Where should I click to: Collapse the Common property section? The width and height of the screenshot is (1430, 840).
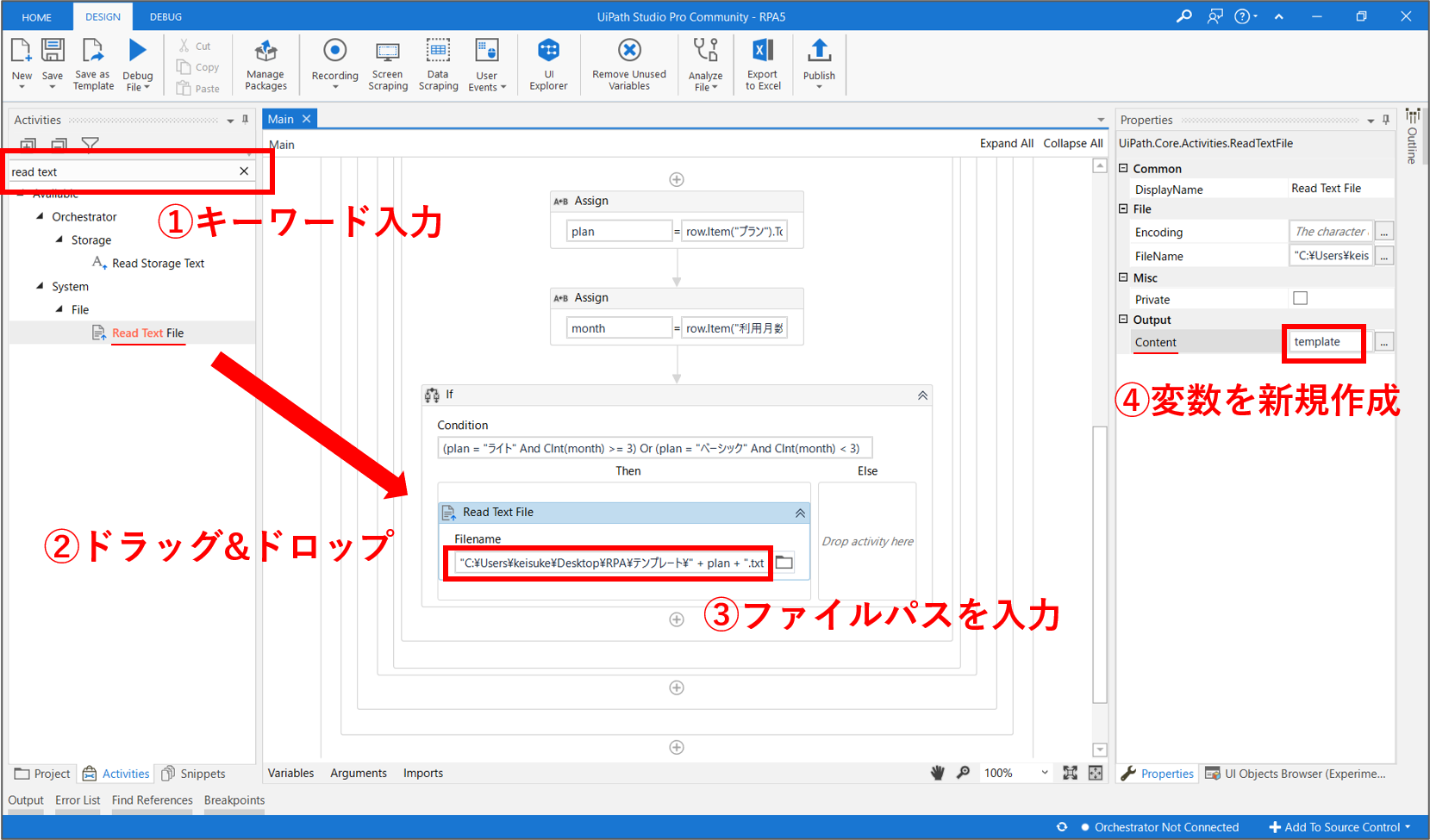[1123, 168]
